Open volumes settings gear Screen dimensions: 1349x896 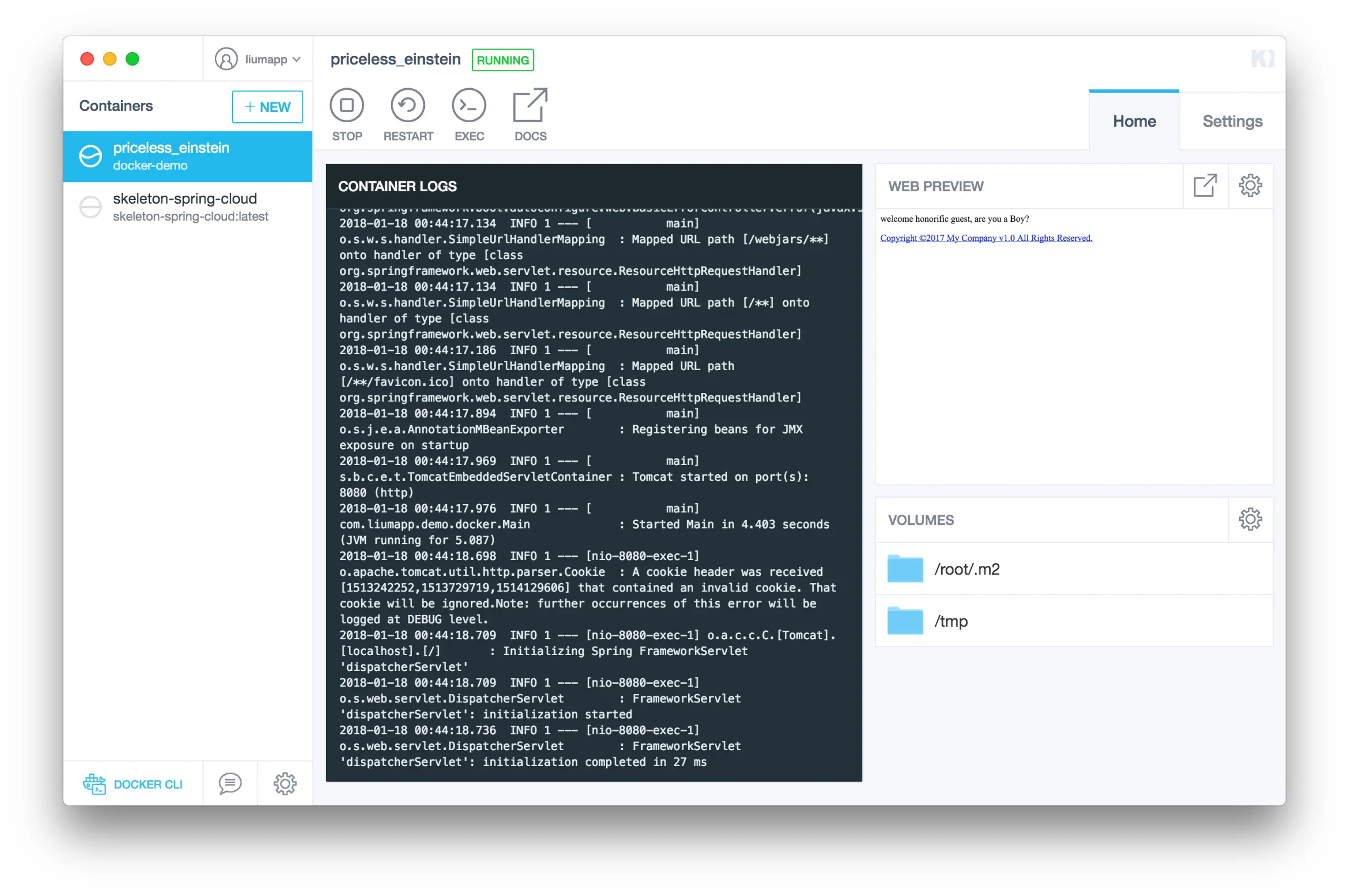1250,520
